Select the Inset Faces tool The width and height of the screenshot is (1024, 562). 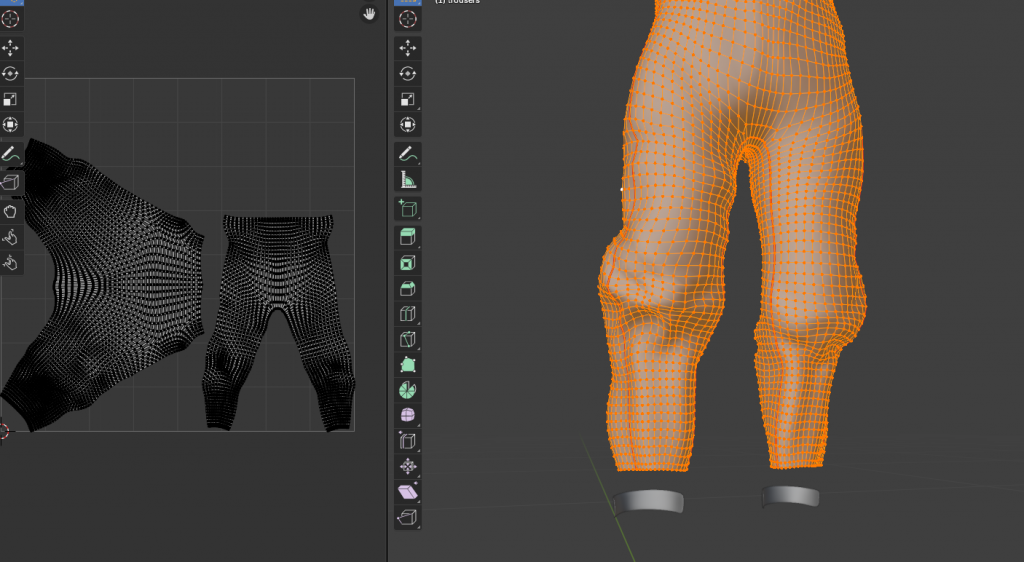[x=408, y=263]
